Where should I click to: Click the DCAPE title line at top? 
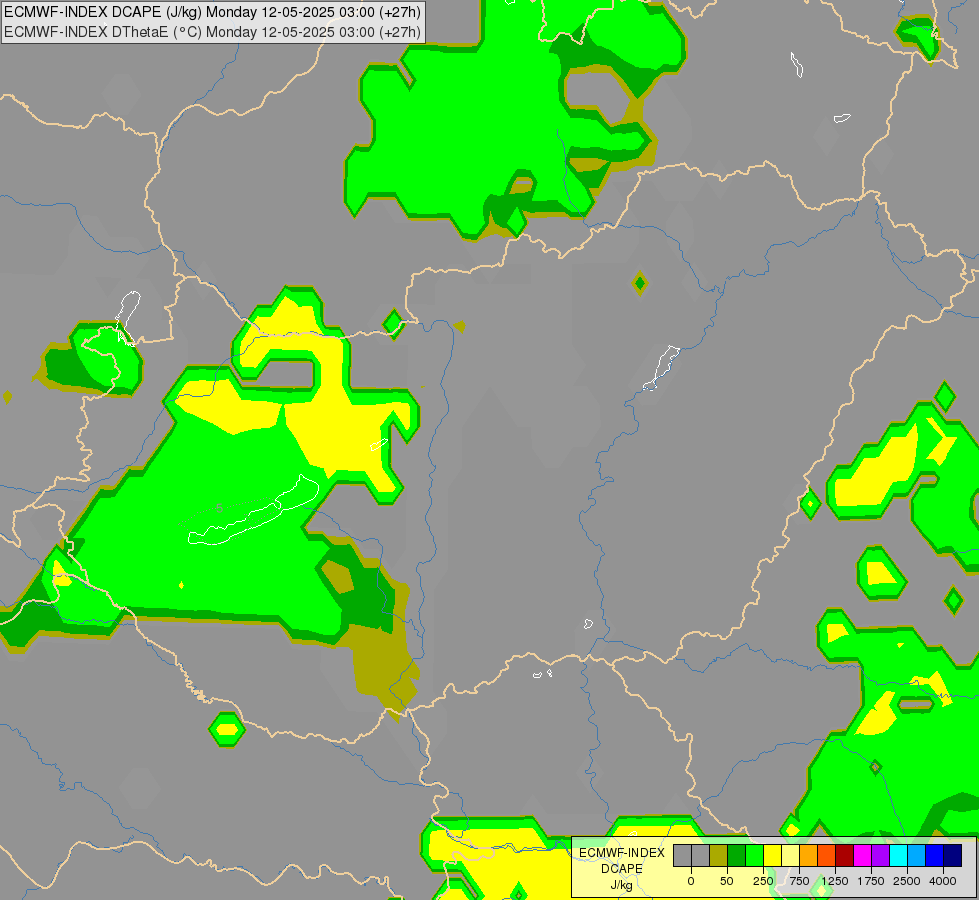tap(212, 12)
